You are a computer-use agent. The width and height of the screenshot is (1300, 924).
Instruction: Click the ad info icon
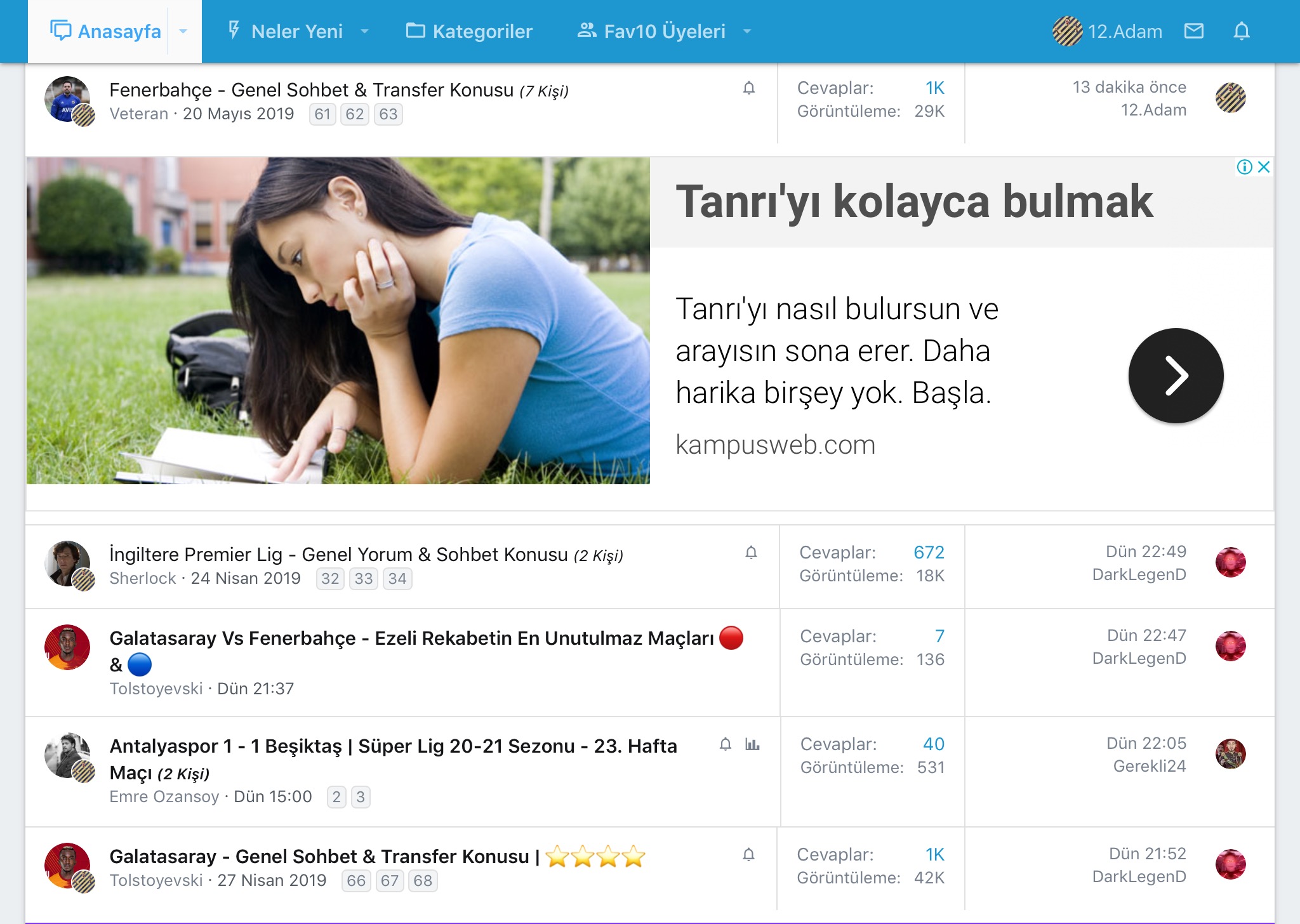1244,167
